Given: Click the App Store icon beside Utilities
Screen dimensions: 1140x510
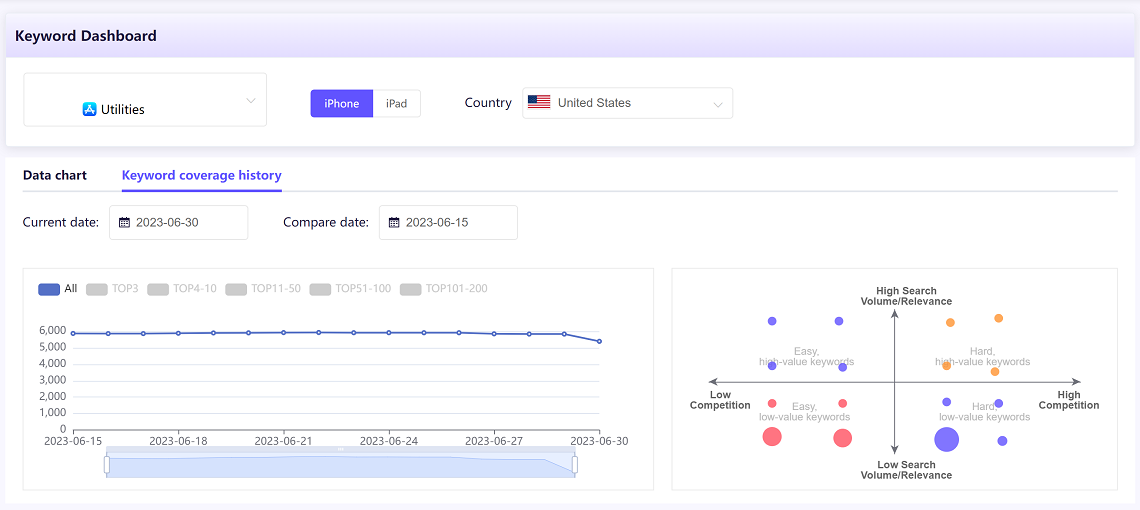Looking at the screenshot, I should point(89,110).
